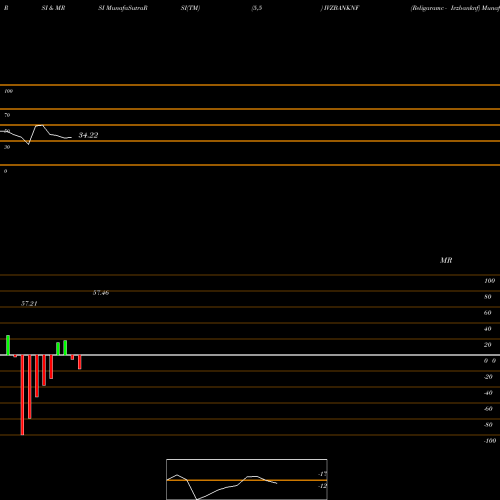
Task: Click the 30 level label on RSI axis
Action: 7,147
